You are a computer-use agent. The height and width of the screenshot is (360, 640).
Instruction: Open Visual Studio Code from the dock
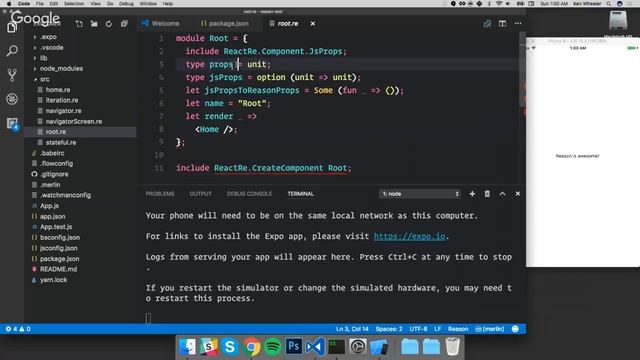coord(315,347)
